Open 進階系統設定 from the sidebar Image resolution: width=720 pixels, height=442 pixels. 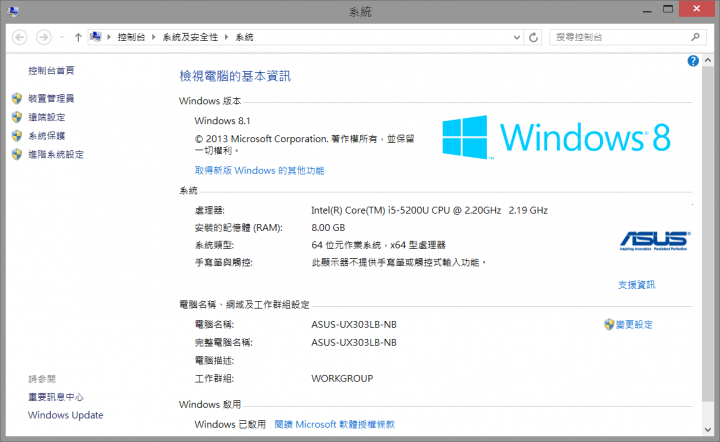tap(56, 154)
